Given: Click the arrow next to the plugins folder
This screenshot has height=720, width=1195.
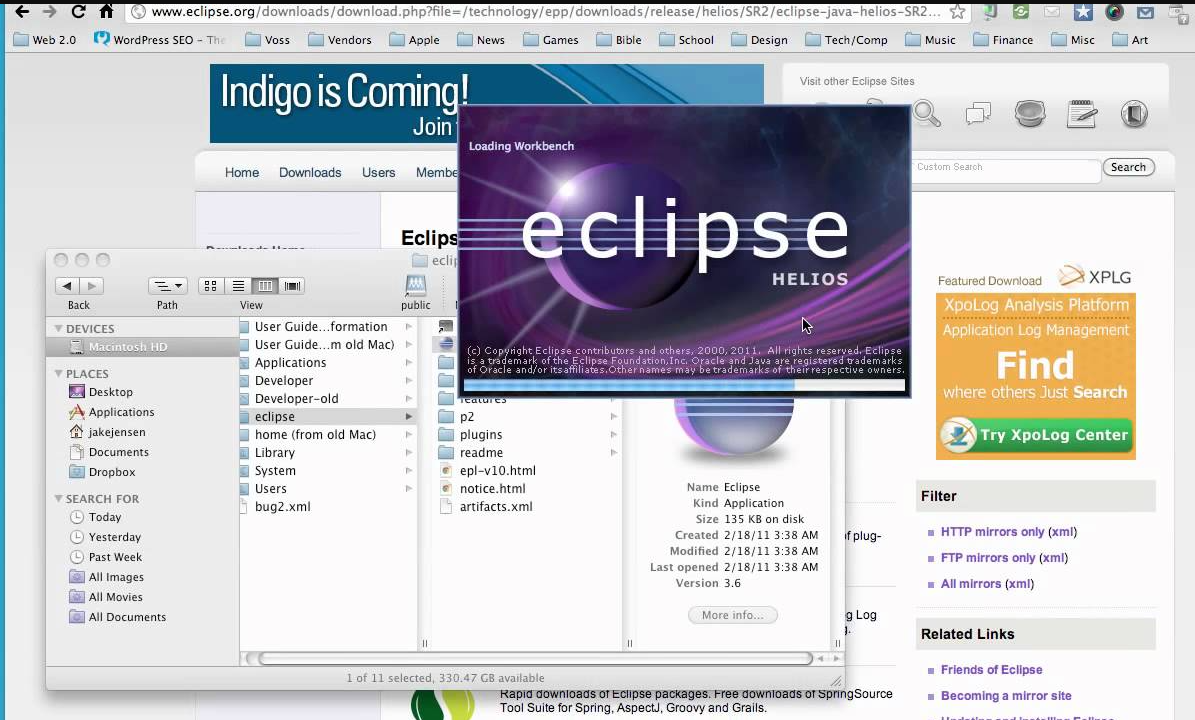Looking at the screenshot, I should tap(614, 434).
